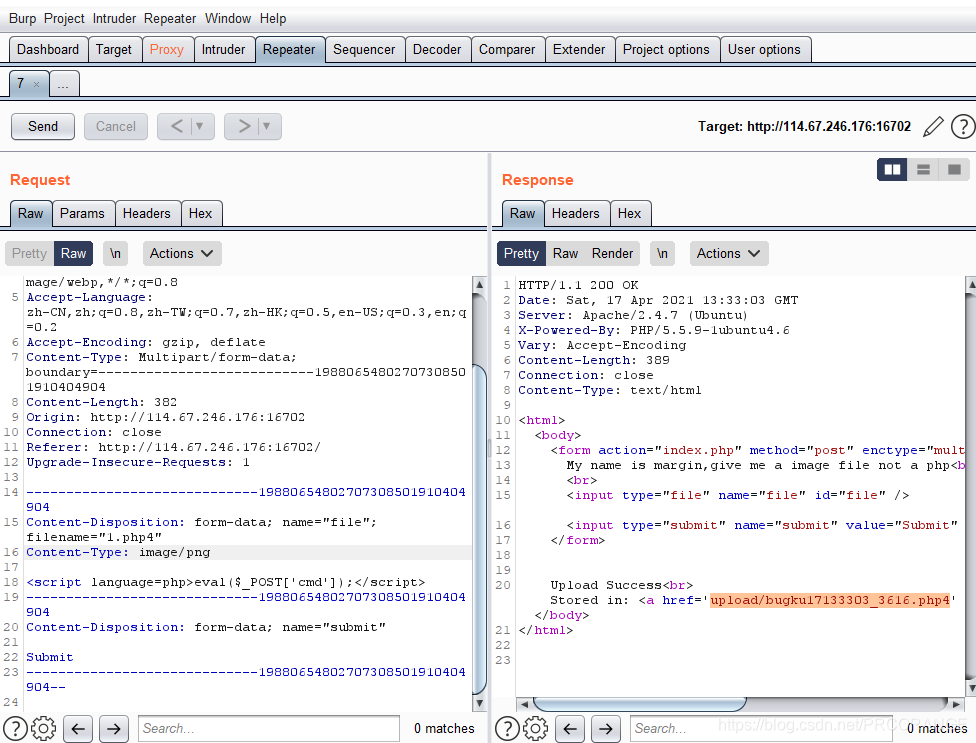This screenshot has width=976, height=743.
Task: Navigate forward in request history
Action: [245, 126]
